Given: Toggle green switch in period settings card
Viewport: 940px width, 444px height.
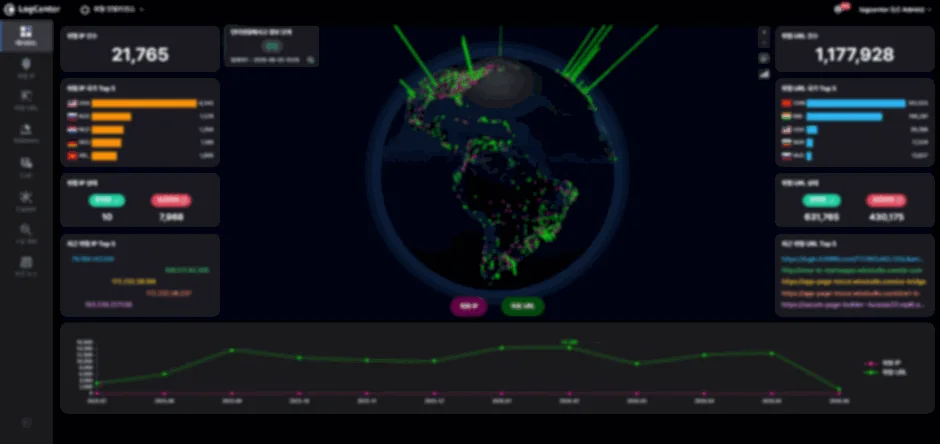Looking at the screenshot, I should (272, 46).
